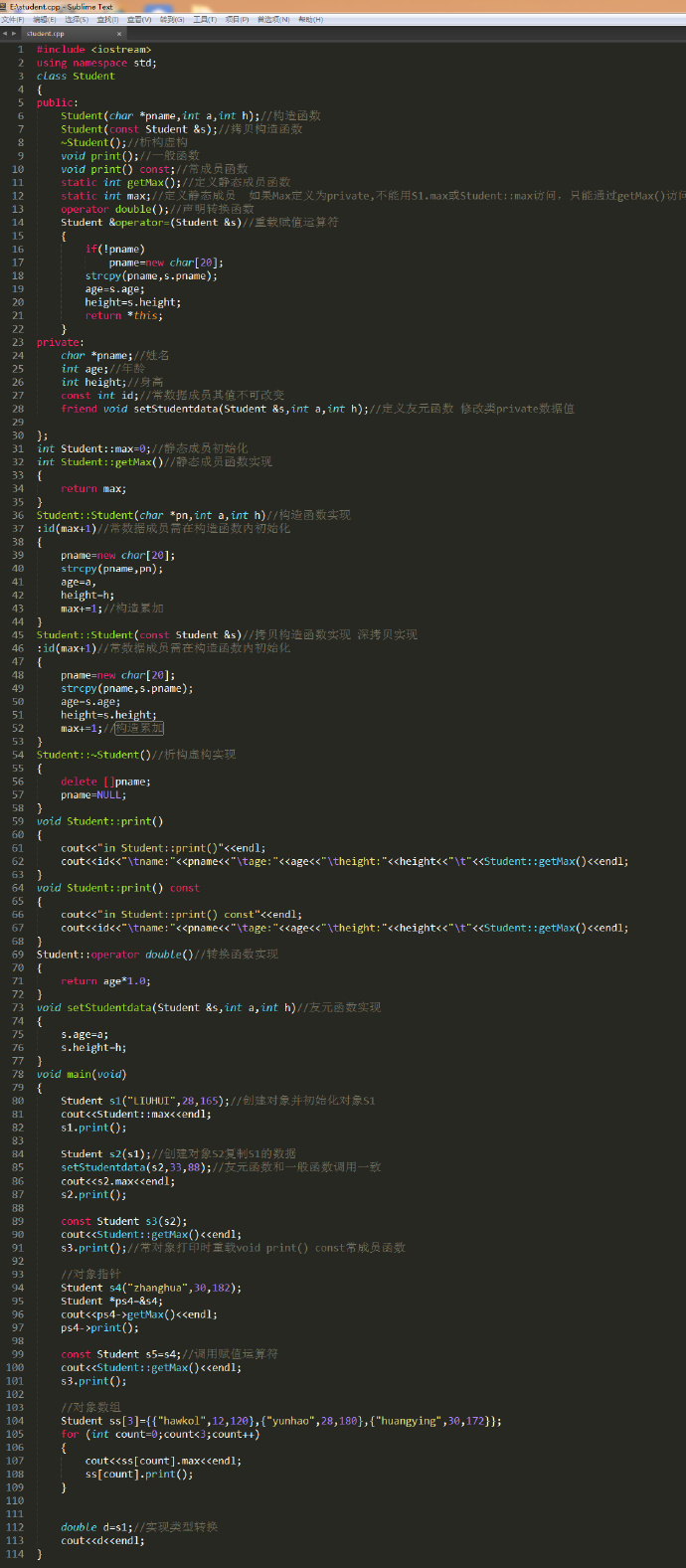Click 'ss[count].print();' statement
This screenshot has width=686, height=1568.
[139, 1474]
